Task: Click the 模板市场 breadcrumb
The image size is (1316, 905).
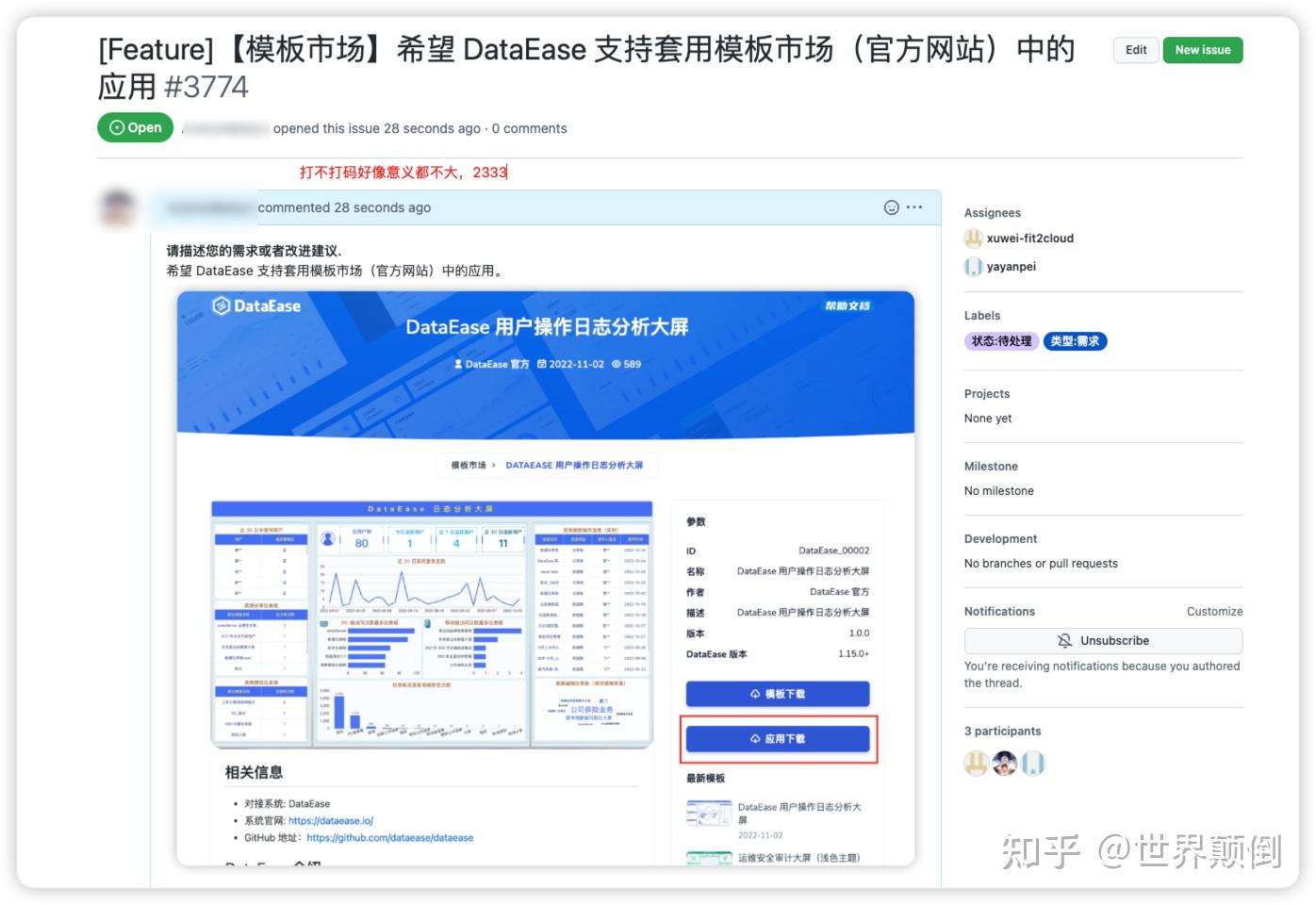Action: (469, 466)
